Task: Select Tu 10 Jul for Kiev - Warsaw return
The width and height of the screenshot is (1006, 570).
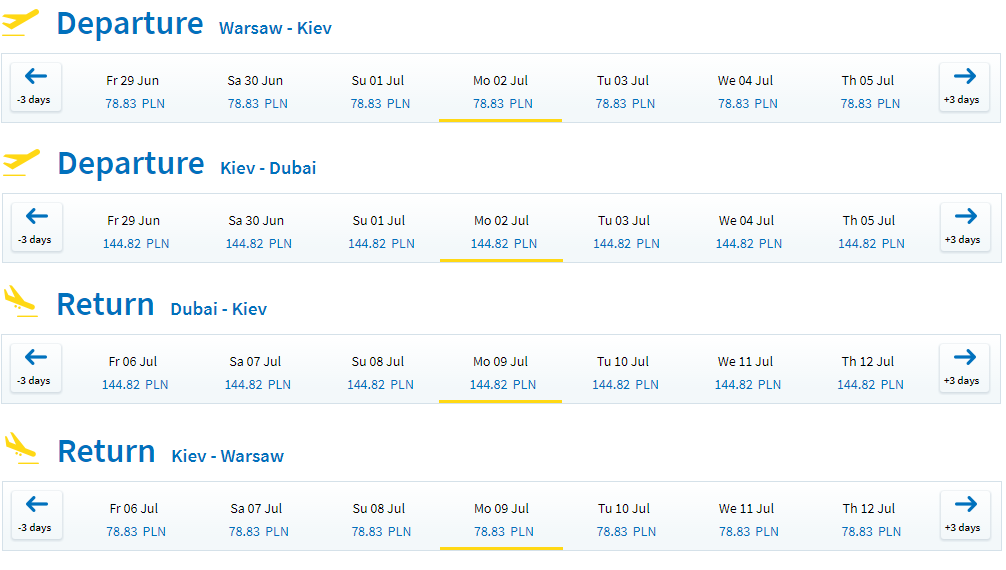Action: pos(624,520)
